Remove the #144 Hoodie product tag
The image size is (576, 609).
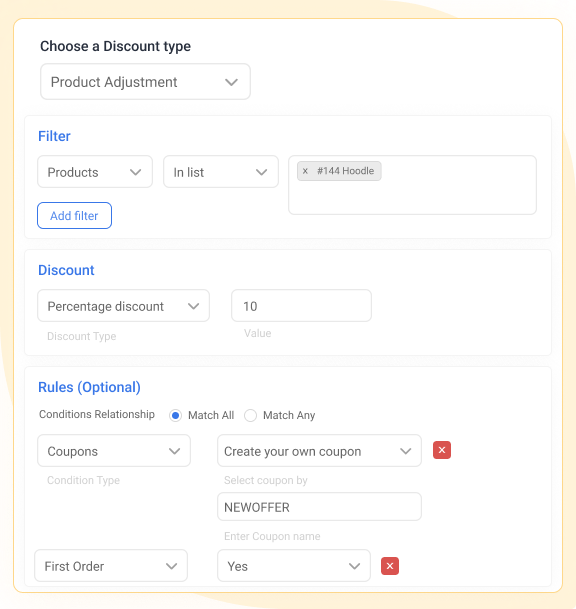coord(305,171)
